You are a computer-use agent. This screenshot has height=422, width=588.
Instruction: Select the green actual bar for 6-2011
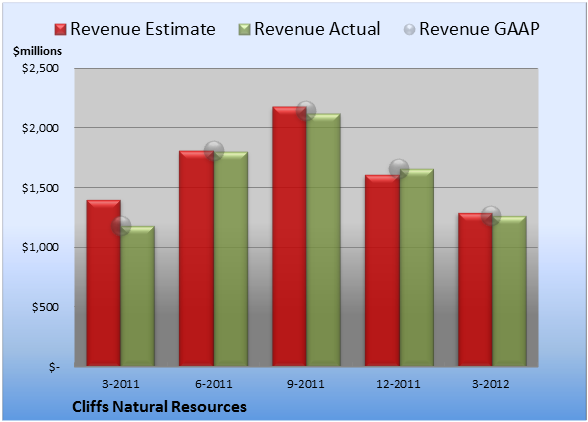pos(231,259)
